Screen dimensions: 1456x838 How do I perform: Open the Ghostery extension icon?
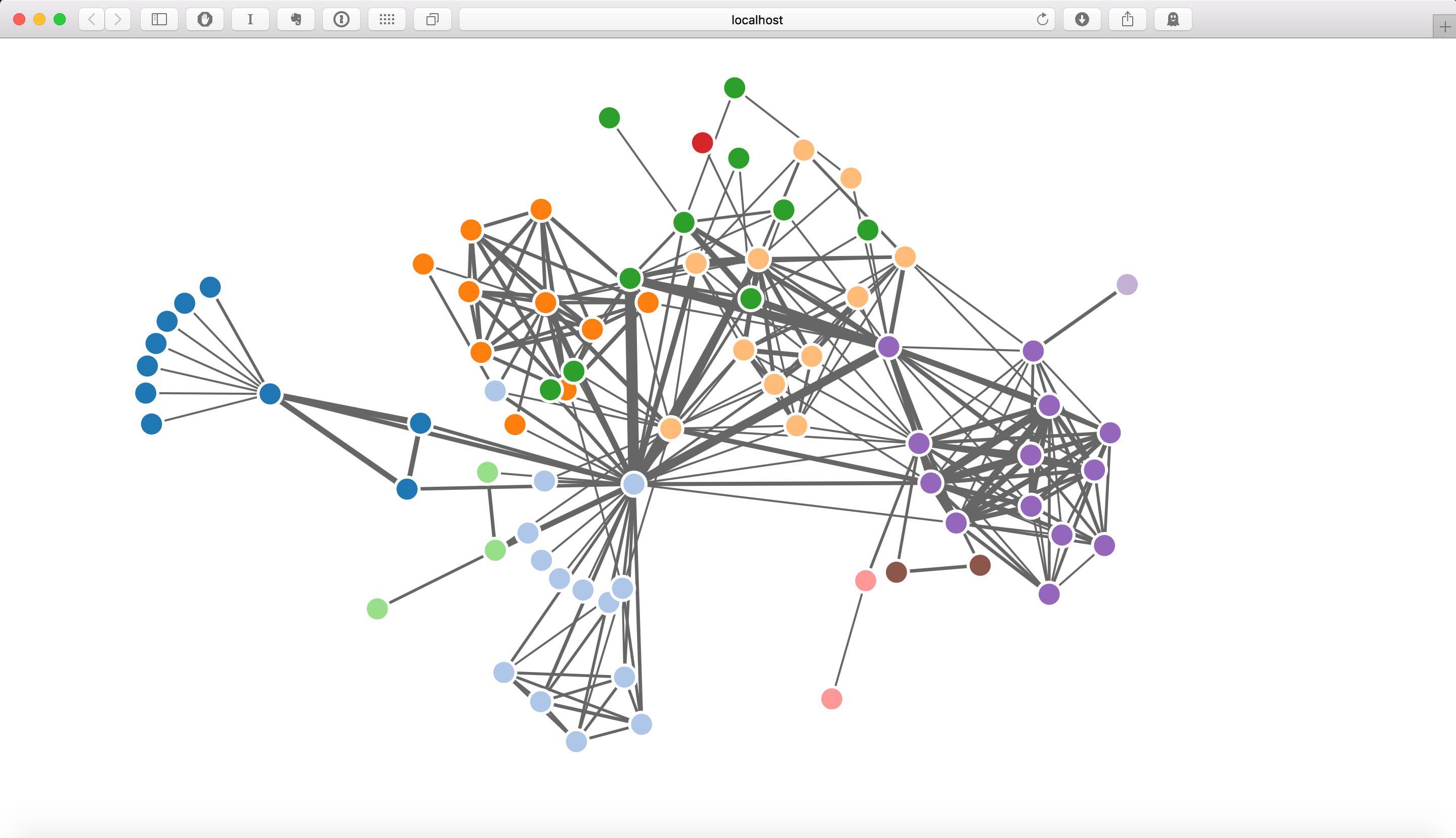(x=1172, y=20)
